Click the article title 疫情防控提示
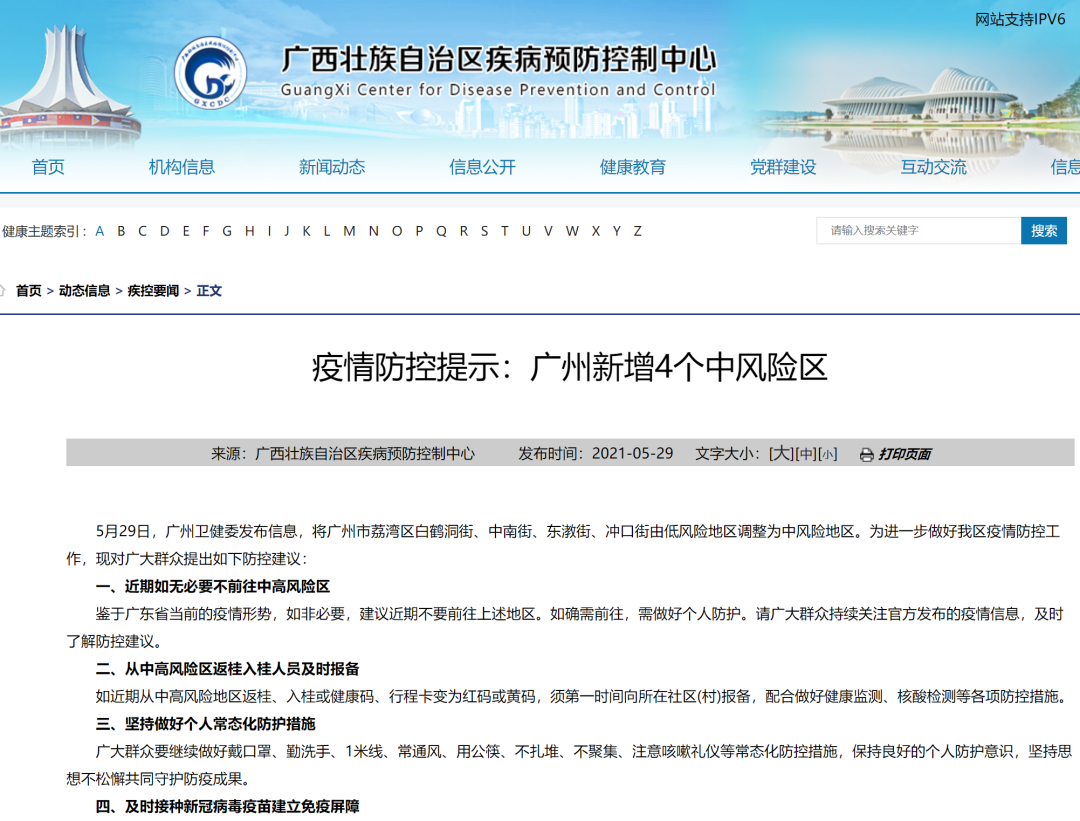 click(x=570, y=367)
